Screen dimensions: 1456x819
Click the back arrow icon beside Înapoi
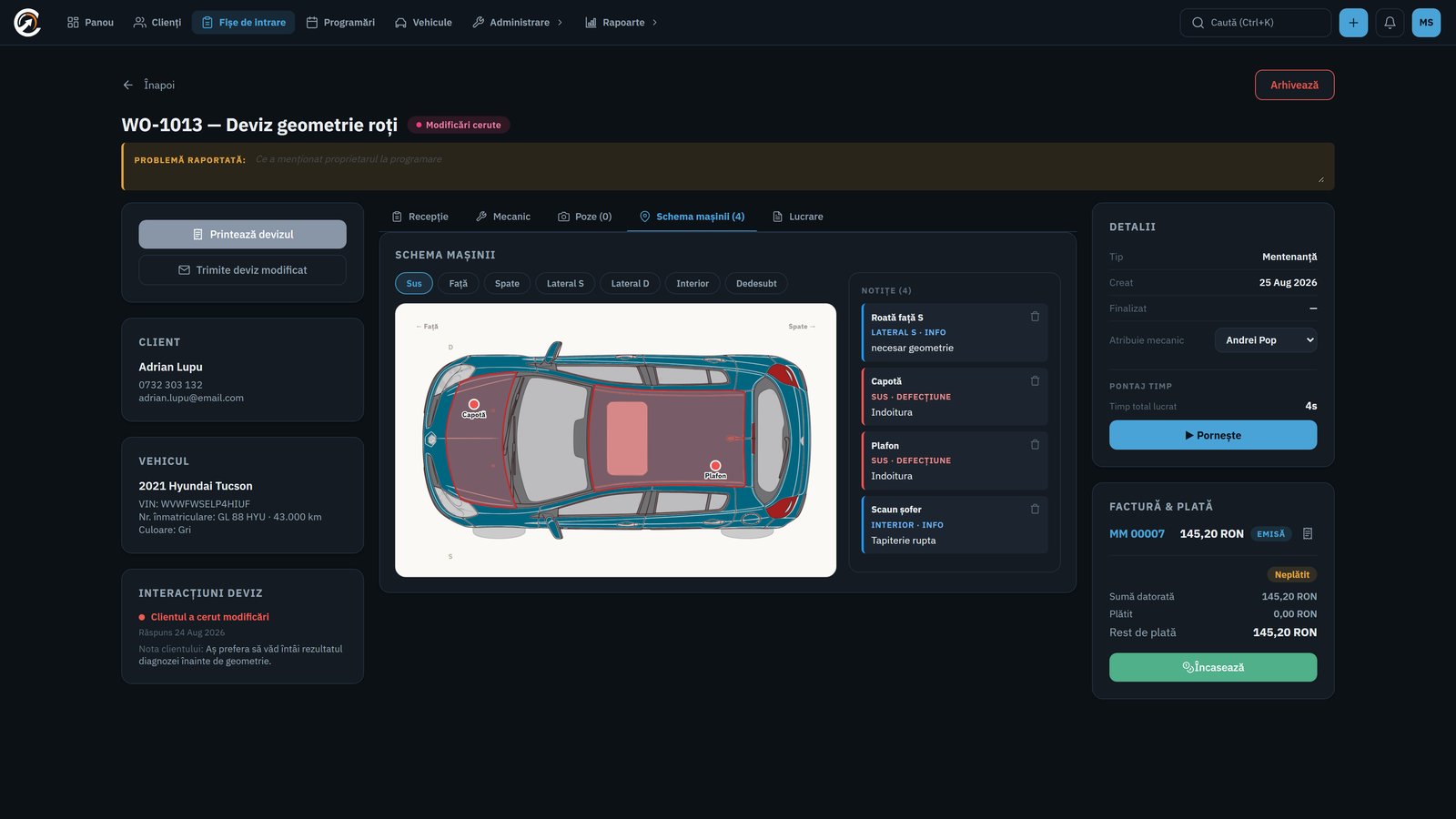coord(128,85)
